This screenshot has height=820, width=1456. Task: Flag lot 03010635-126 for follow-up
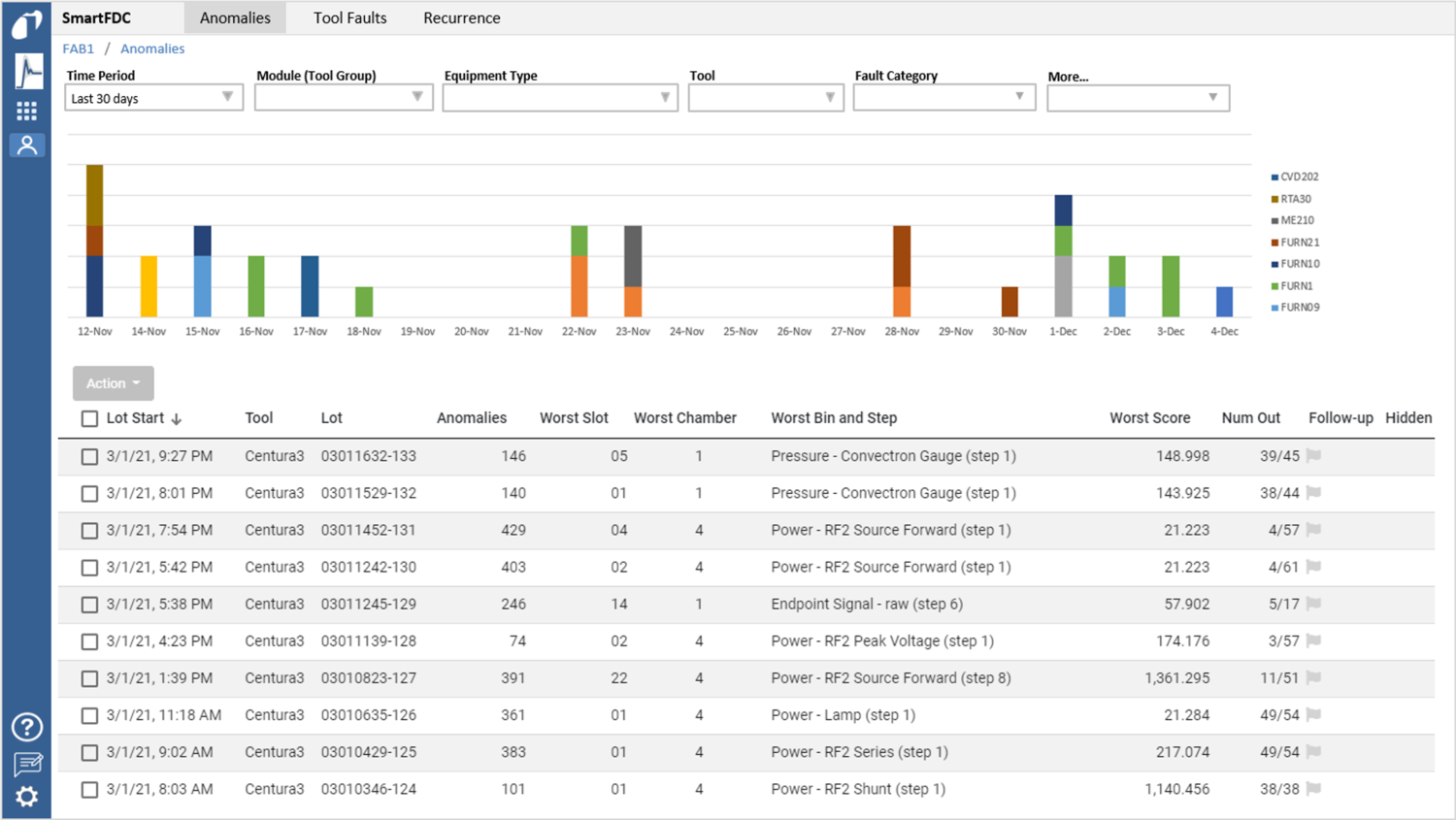1314,714
